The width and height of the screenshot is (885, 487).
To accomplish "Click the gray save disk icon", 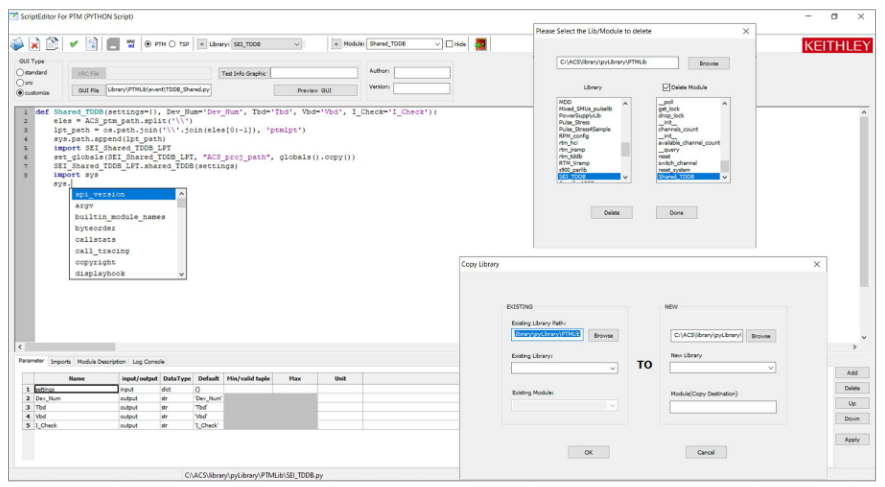I will pos(113,44).
